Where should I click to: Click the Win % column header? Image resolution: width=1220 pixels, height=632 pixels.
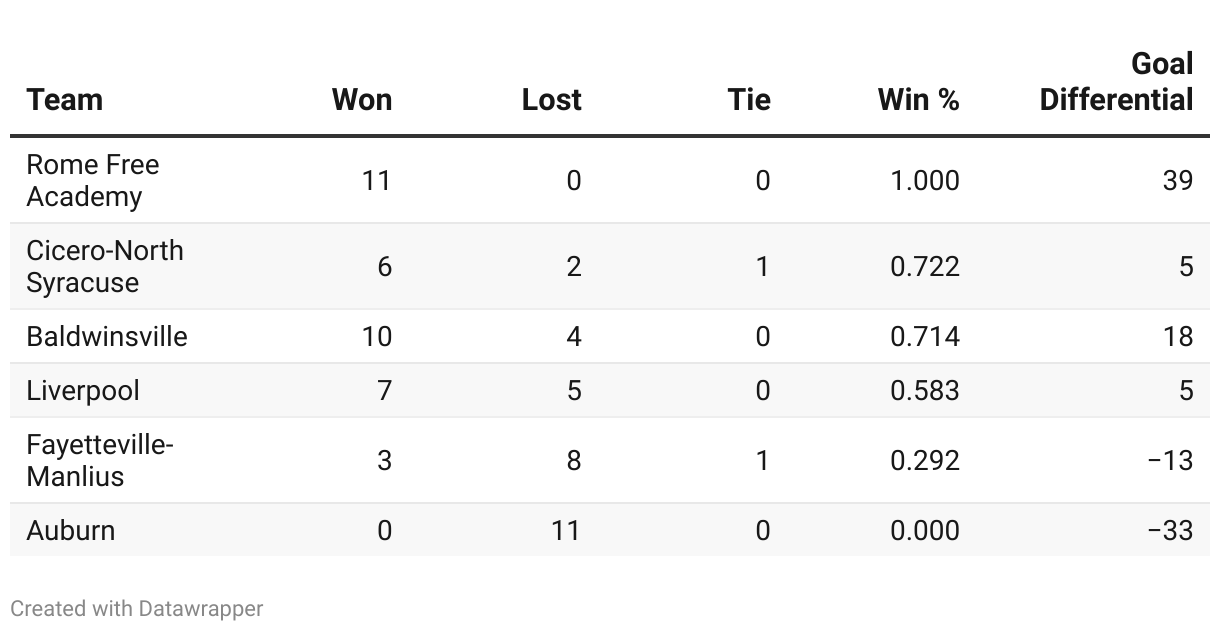coord(918,100)
